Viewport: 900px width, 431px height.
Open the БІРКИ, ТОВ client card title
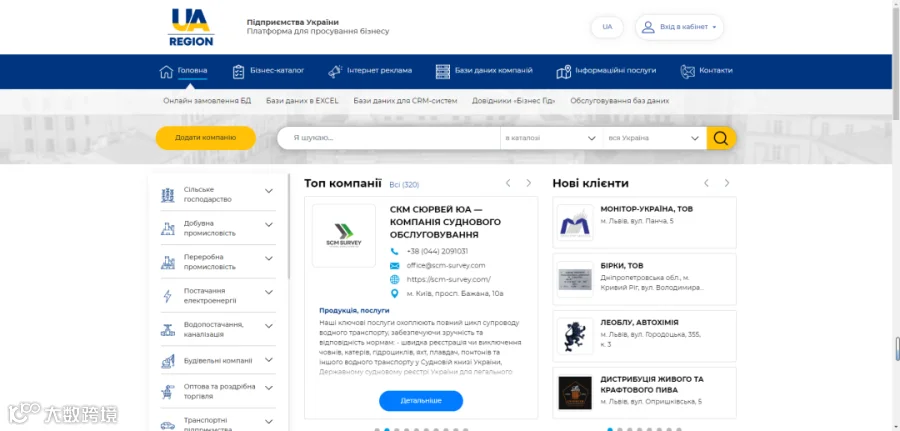(x=622, y=266)
